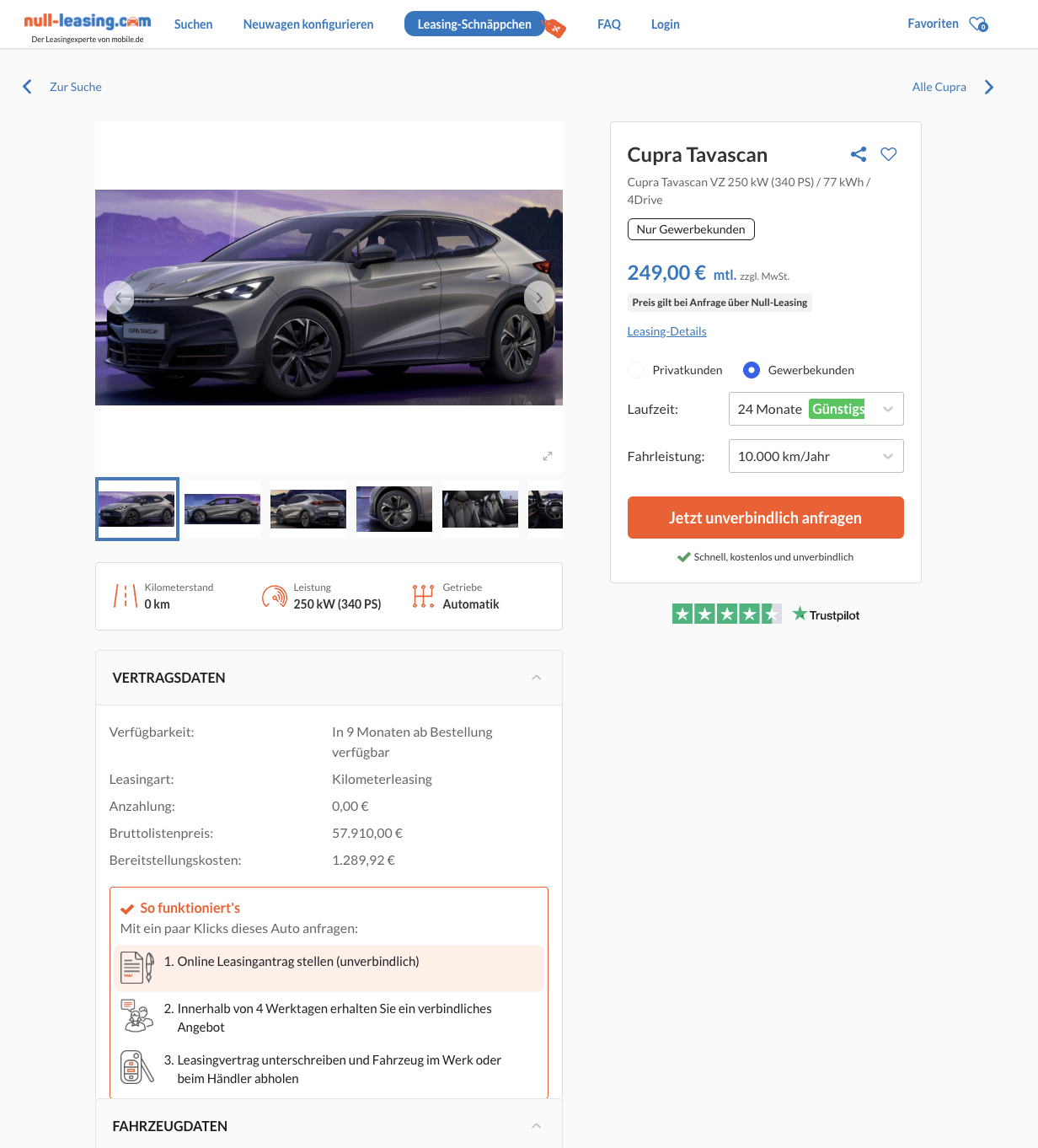Open Neuwagen konfigurieren menu item
Viewport: 1038px width, 1148px height.
(308, 24)
